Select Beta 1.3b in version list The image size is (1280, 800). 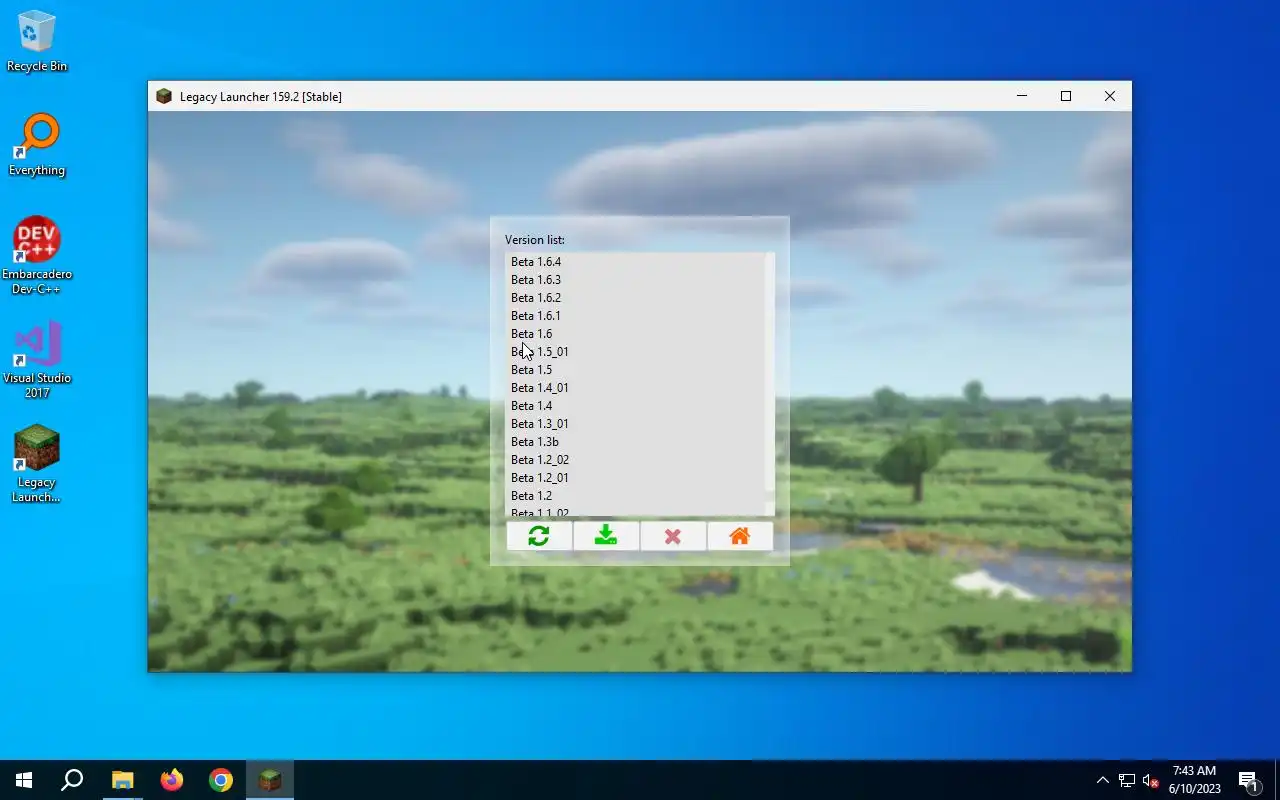pos(636,442)
